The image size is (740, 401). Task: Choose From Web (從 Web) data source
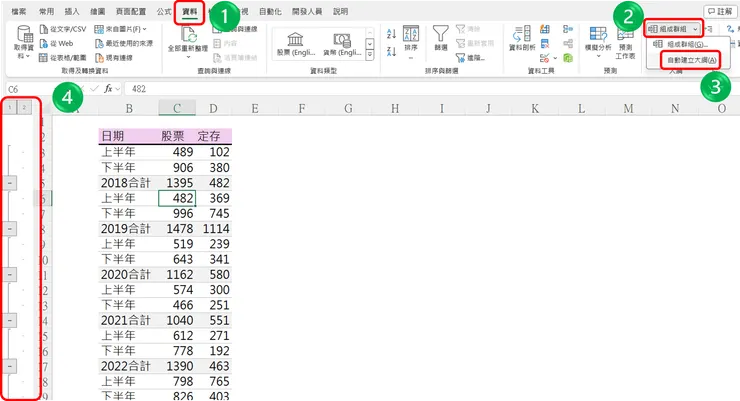pos(56,43)
